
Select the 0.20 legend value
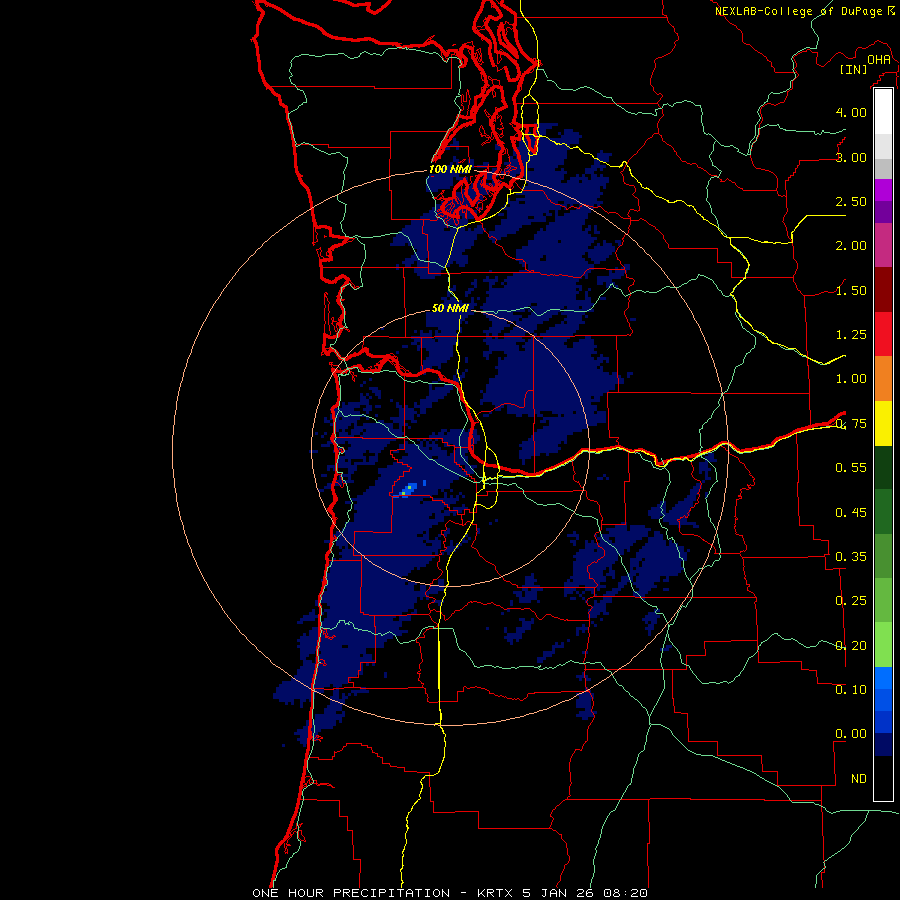coord(851,646)
